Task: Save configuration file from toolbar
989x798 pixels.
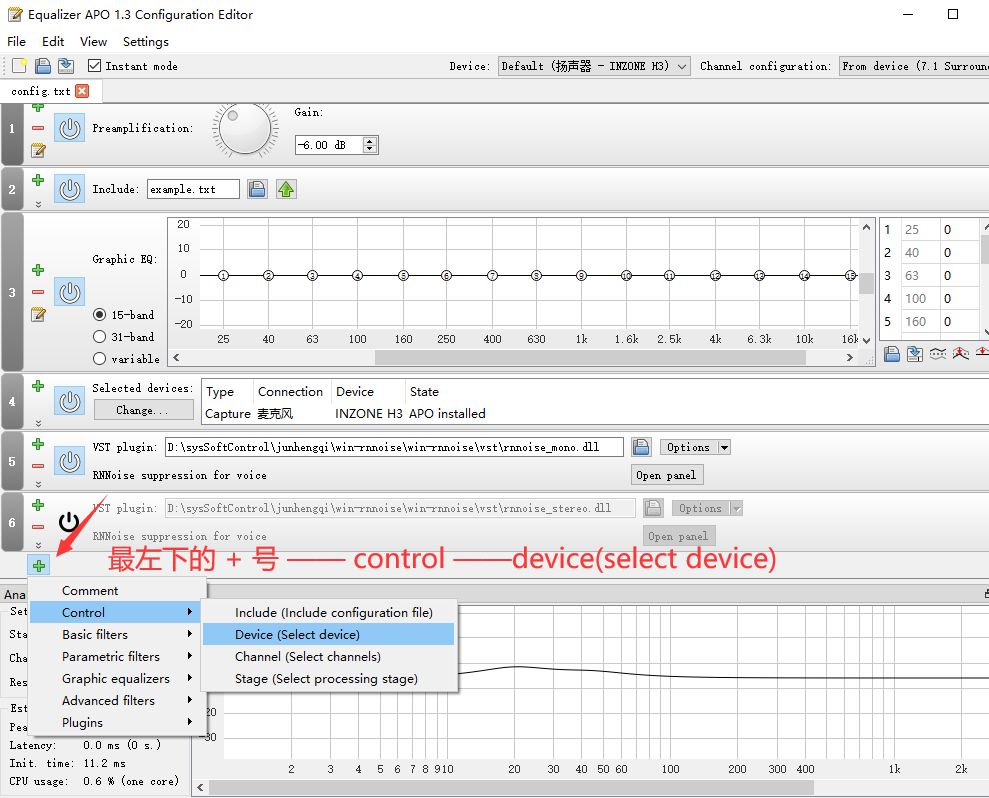Action: (66, 66)
